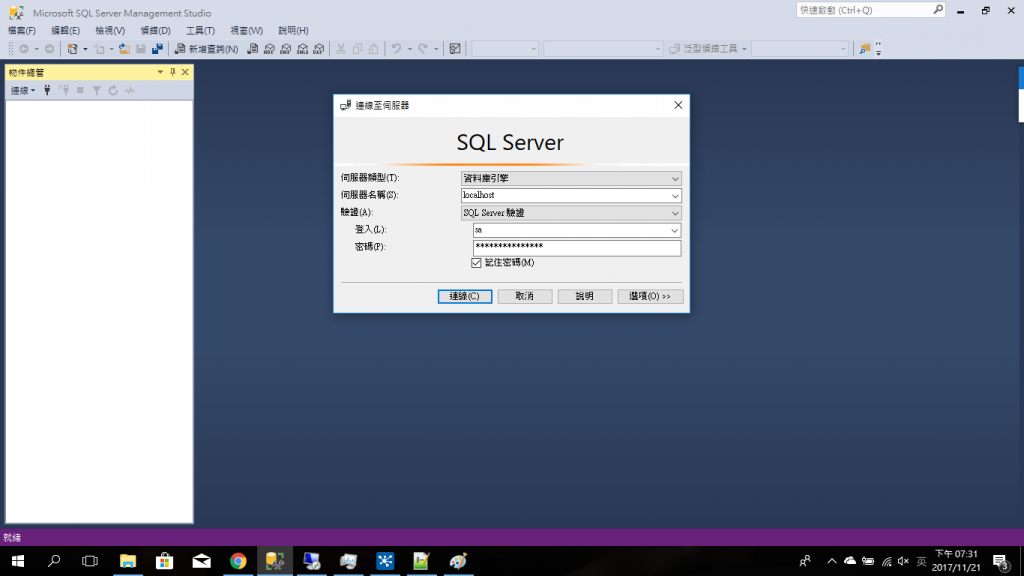The image size is (1024, 576).
Task: Click the New Project toolbar icon
Action: coord(72,49)
